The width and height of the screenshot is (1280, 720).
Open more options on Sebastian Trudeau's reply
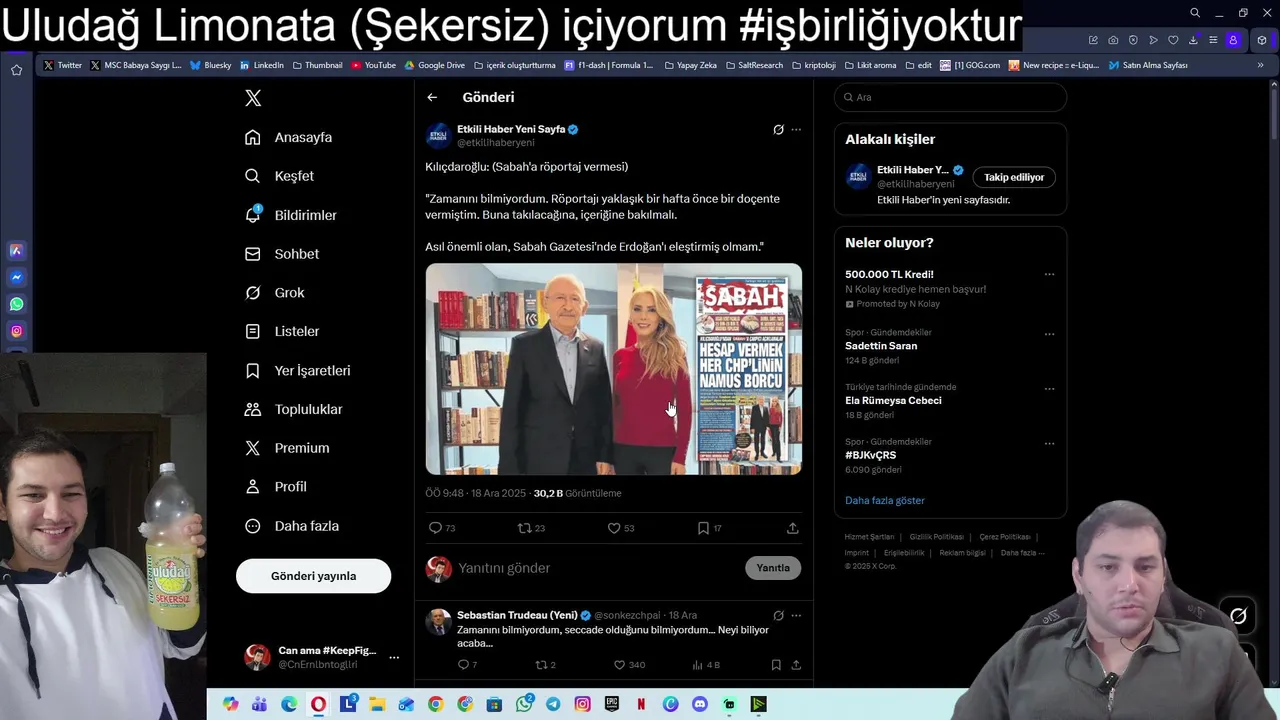(796, 615)
